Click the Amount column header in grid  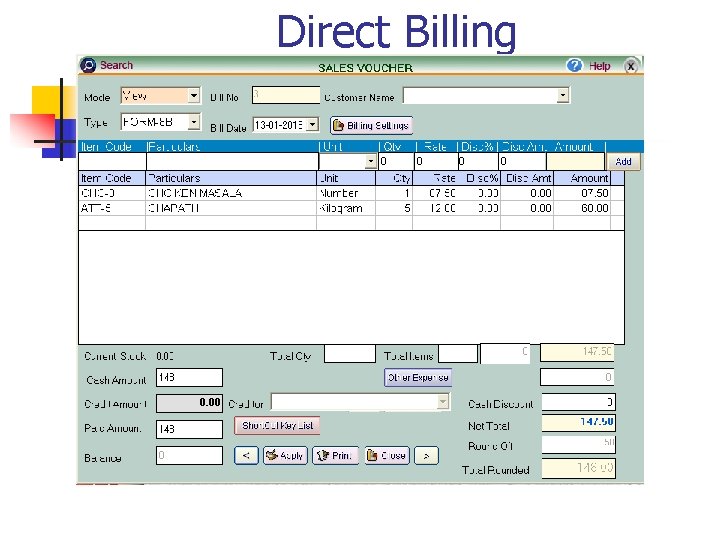click(x=582, y=178)
